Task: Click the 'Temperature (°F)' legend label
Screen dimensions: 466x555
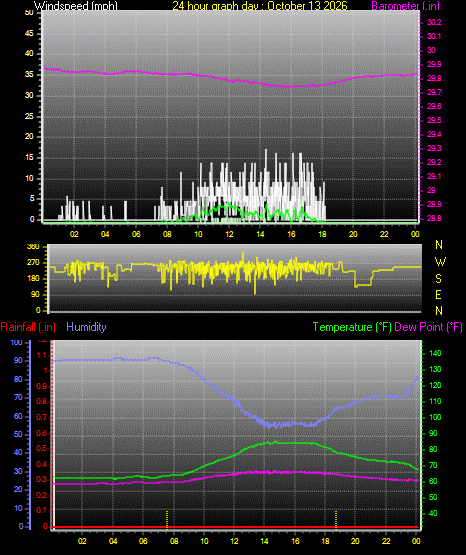Action: (x=352, y=327)
